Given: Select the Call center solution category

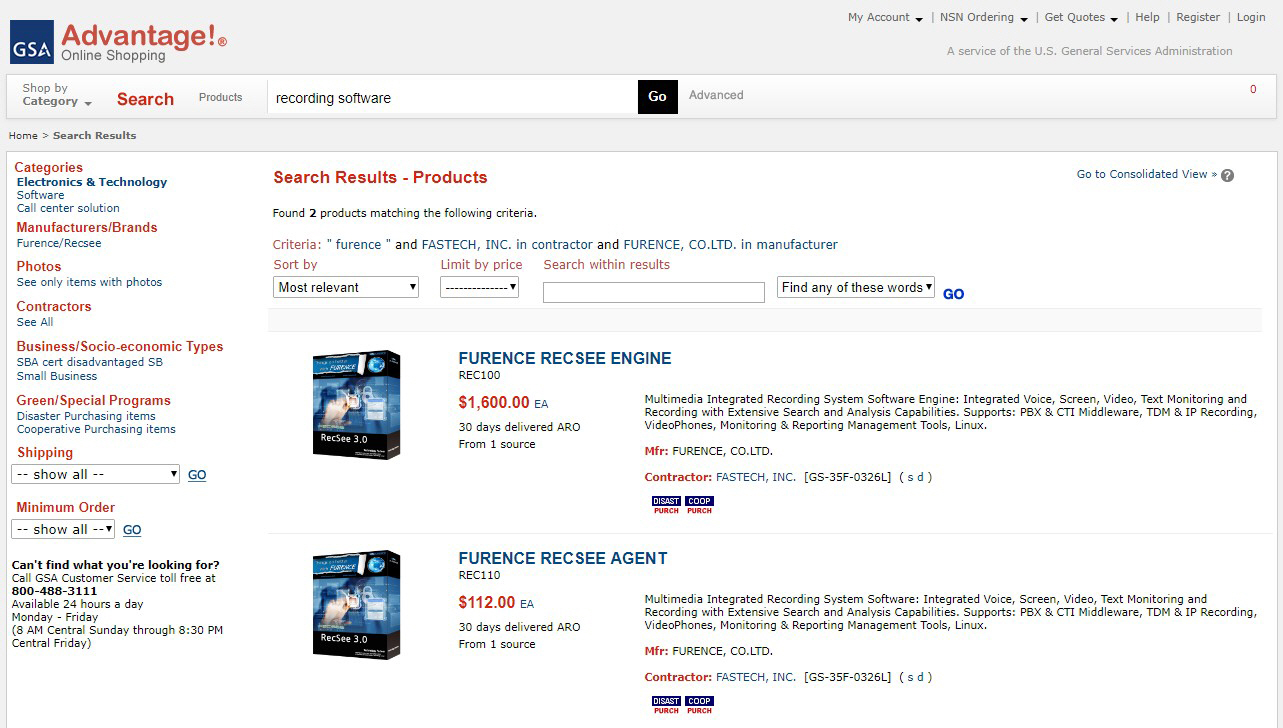Looking at the screenshot, I should point(68,208).
